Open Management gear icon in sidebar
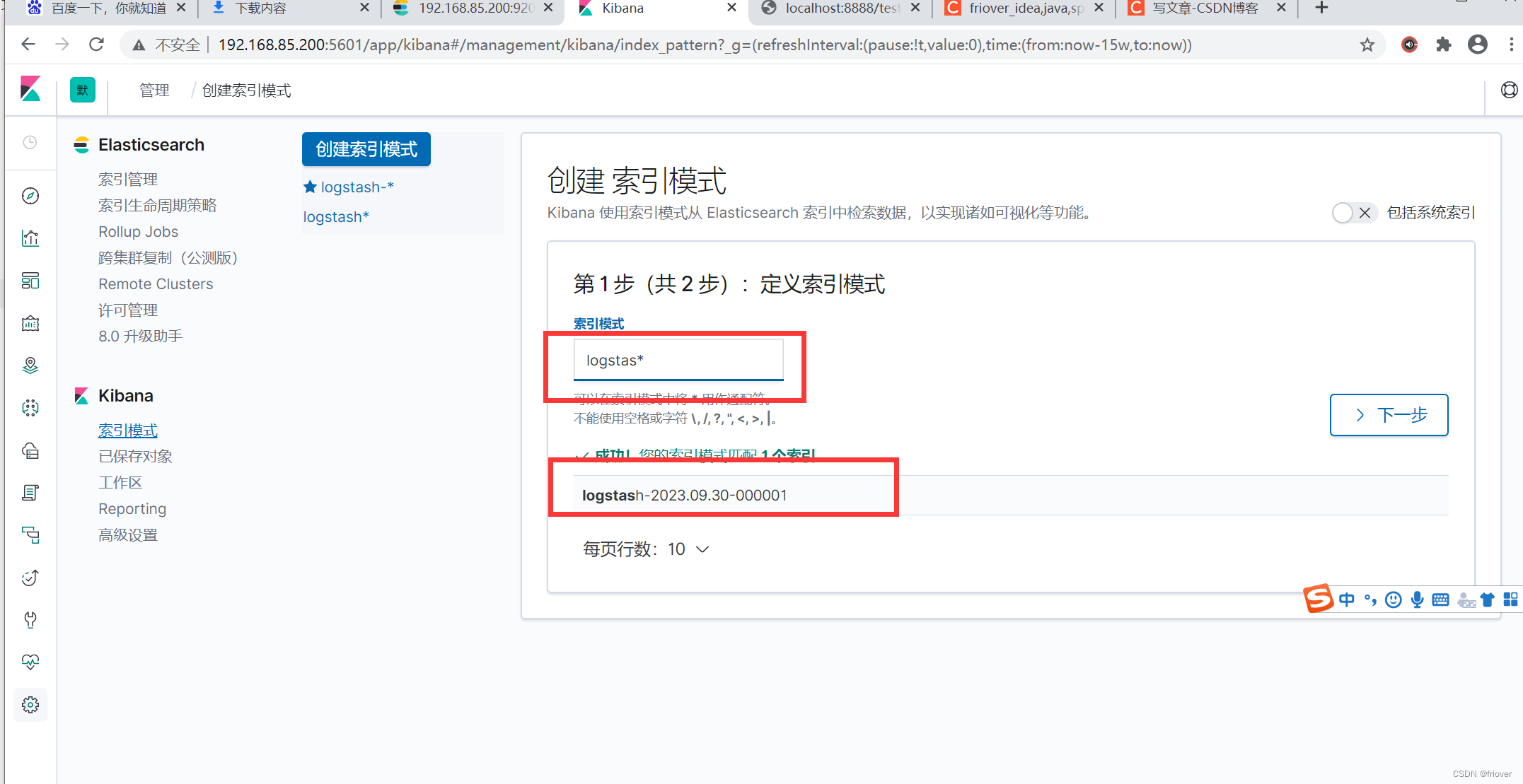Image resolution: width=1523 pixels, height=784 pixels. click(30, 705)
